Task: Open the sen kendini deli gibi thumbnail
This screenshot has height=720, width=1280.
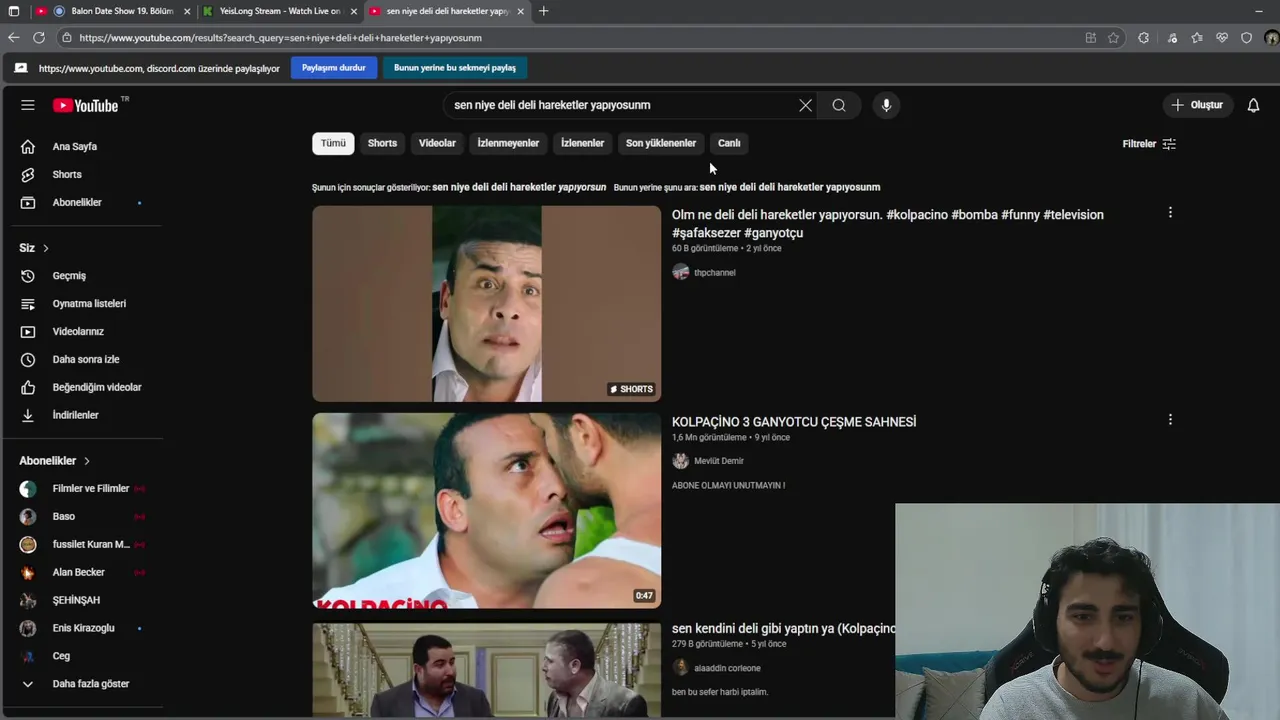Action: point(486,670)
